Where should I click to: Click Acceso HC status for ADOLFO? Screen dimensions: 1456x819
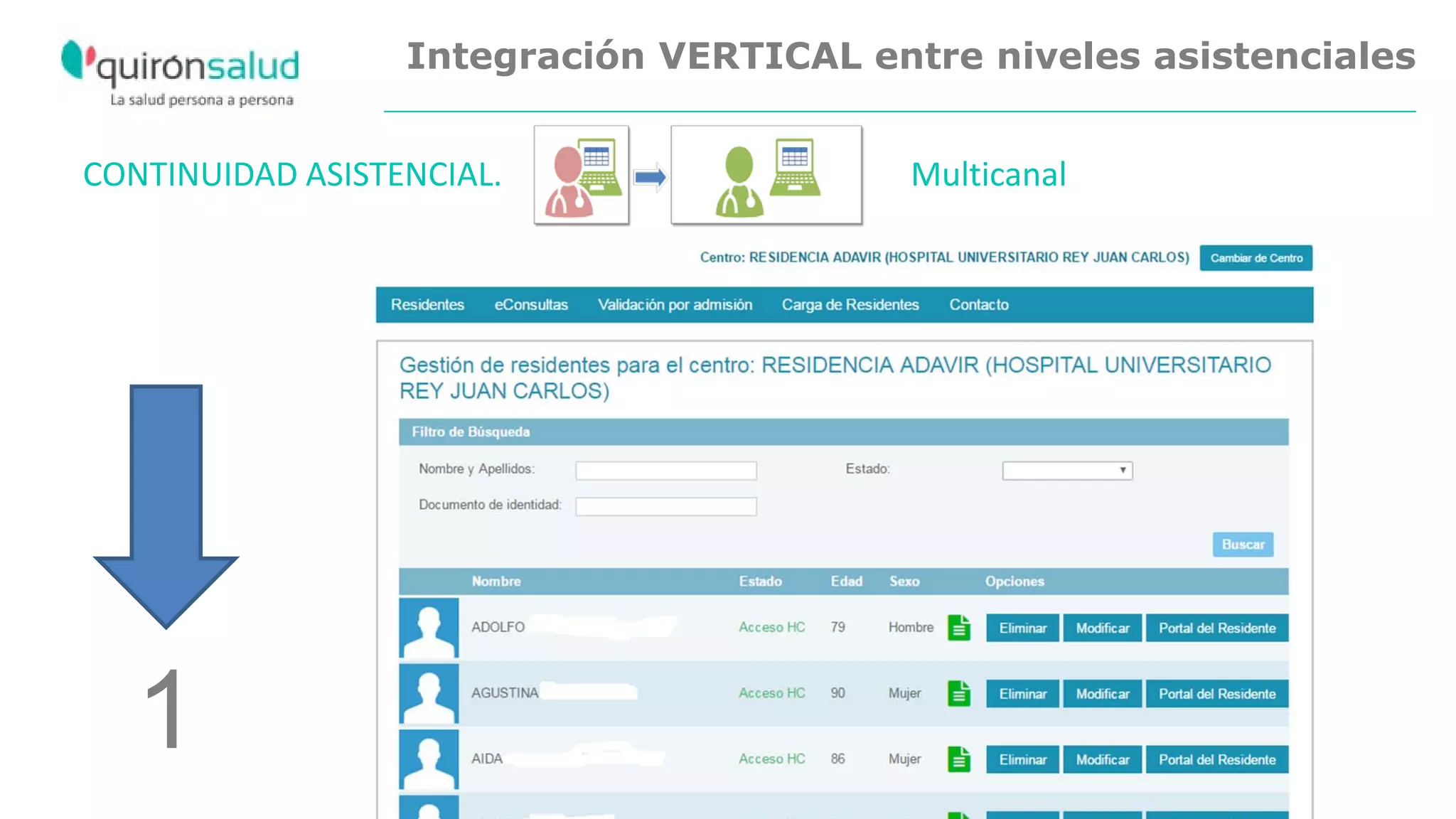click(771, 628)
